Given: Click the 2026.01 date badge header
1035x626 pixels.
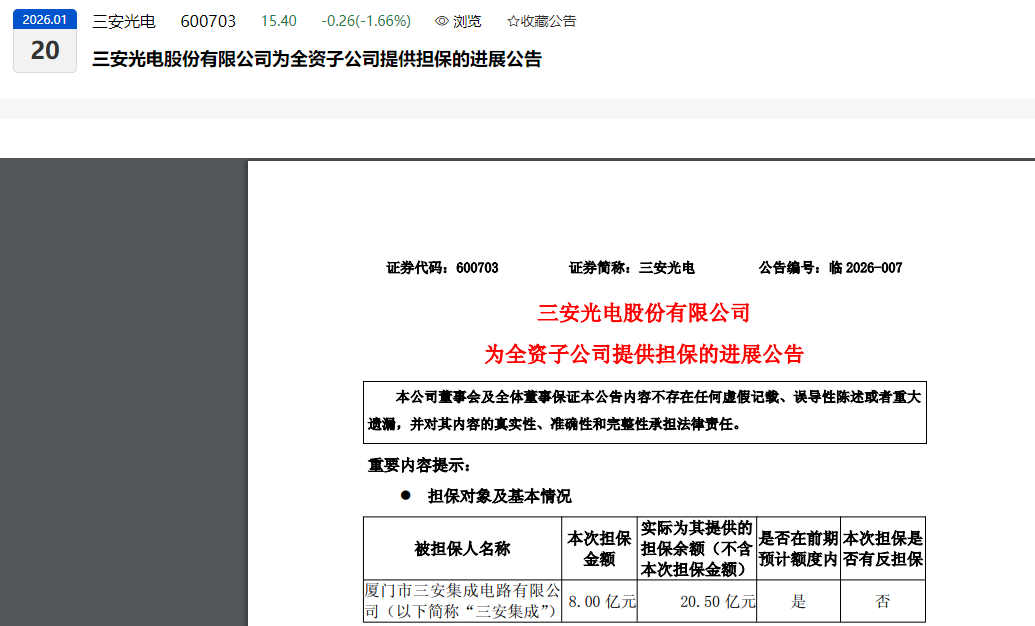Looking at the screenshot, I should coord(45,20).
